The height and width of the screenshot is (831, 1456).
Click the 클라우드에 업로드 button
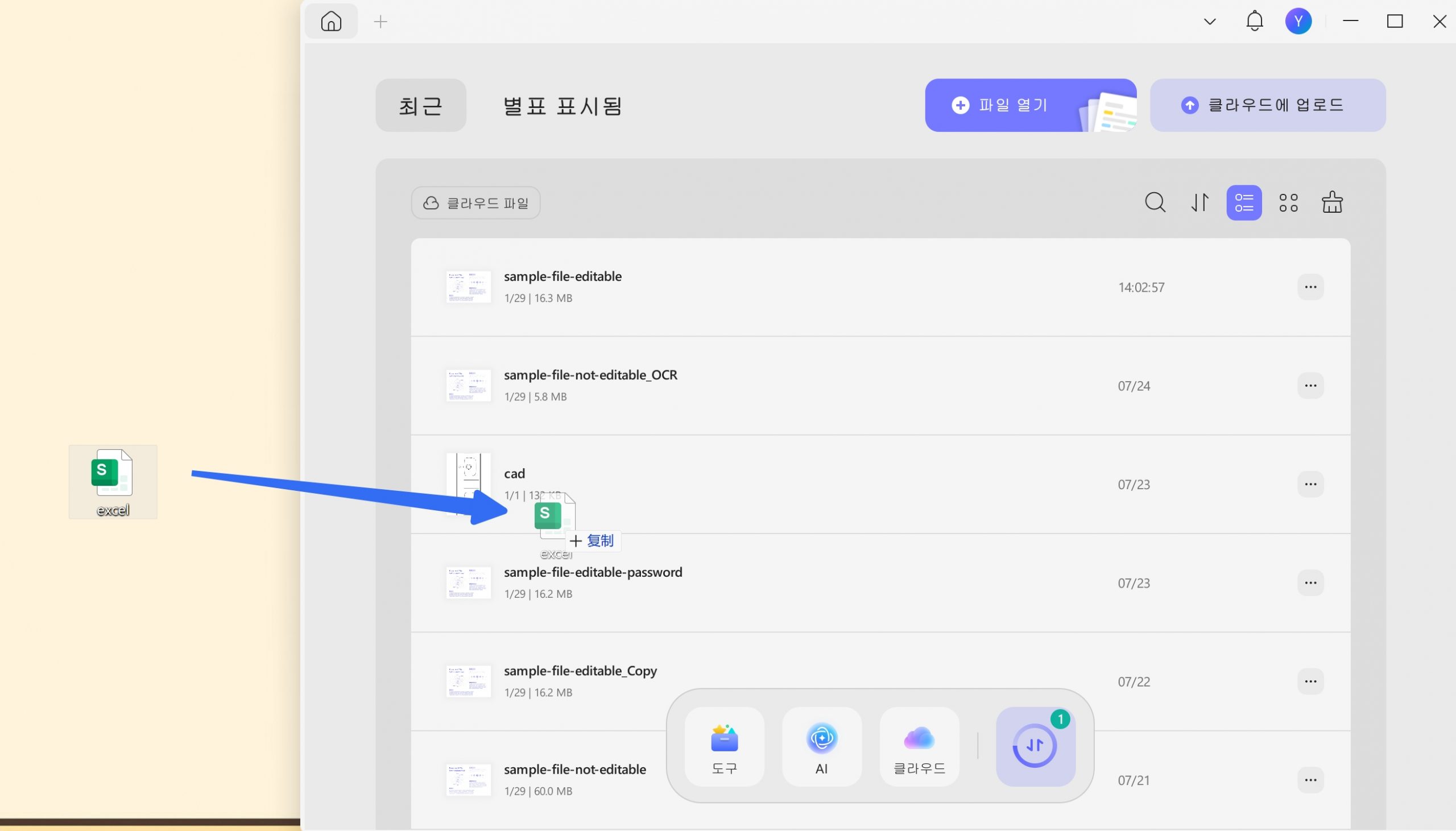[x=1267, y=106]
